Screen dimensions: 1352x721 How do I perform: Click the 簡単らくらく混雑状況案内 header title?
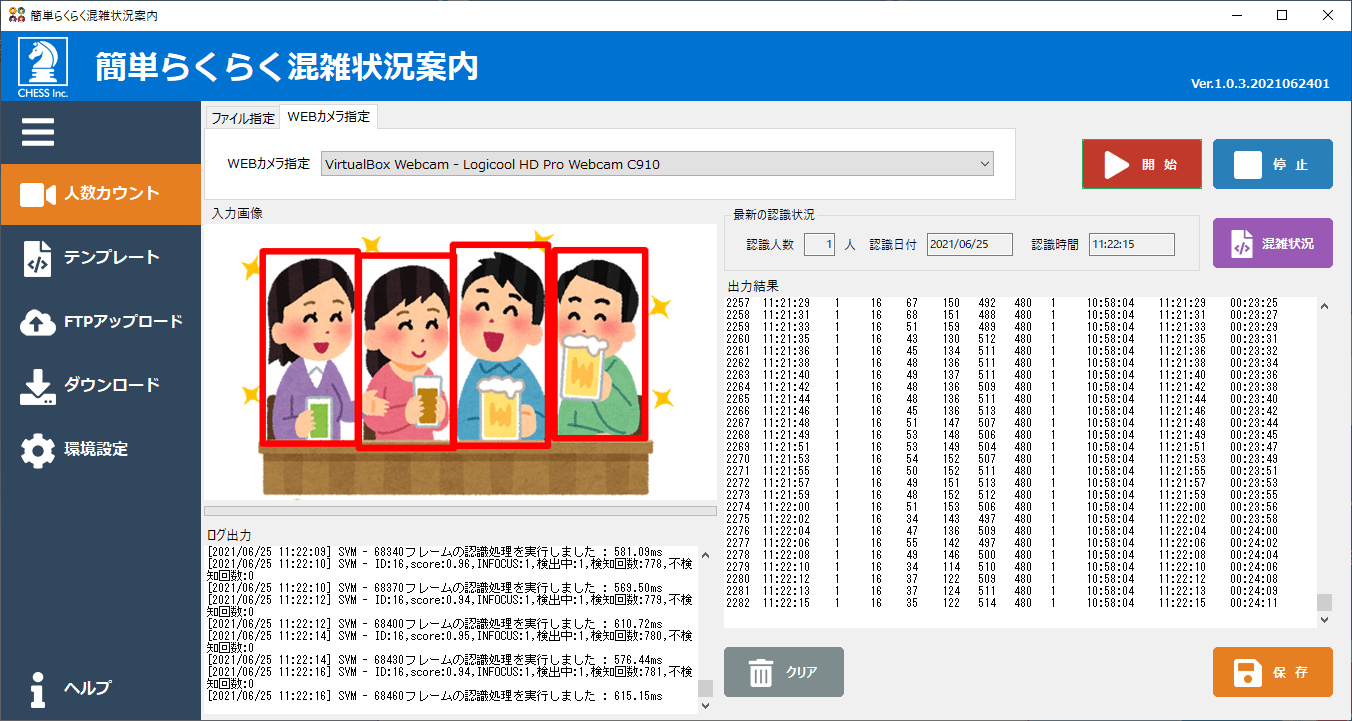(x=287, y=67)
